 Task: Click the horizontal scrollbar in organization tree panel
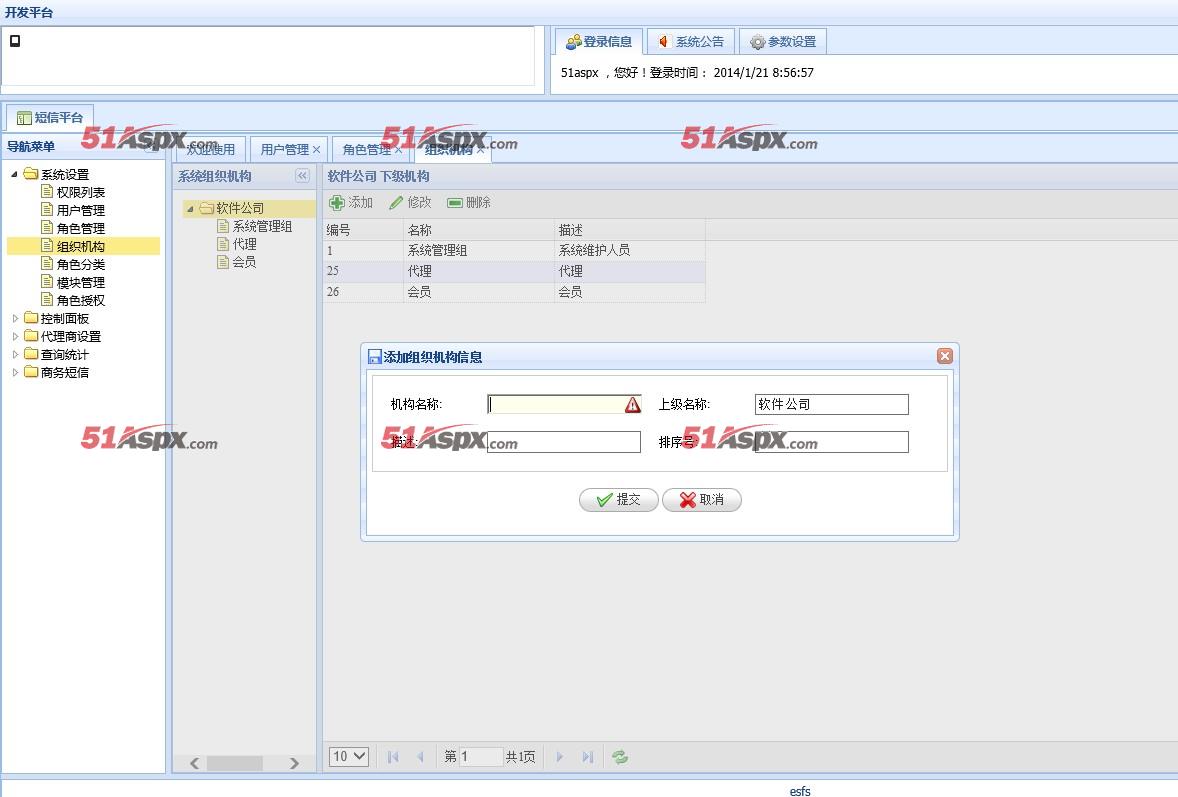234,763
